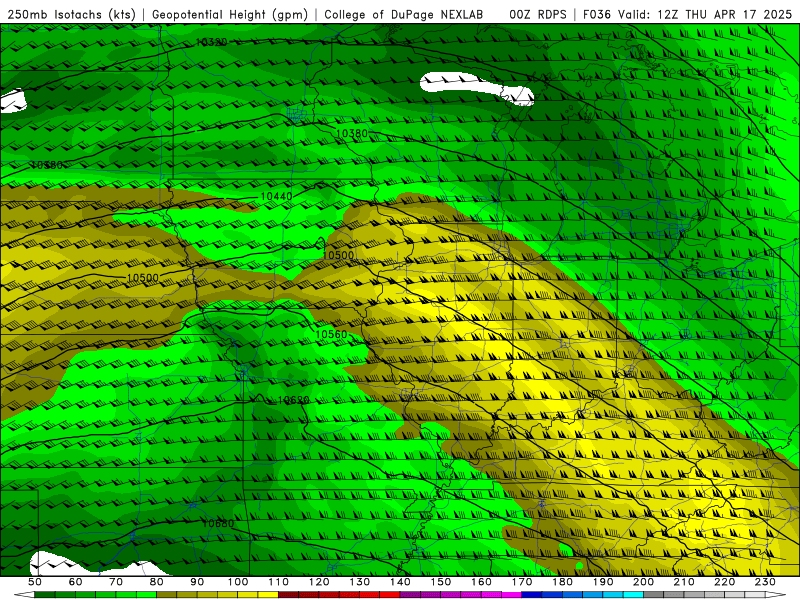
Task: Click the bright magenta swatch left of 170
Action: pos(512,595)
